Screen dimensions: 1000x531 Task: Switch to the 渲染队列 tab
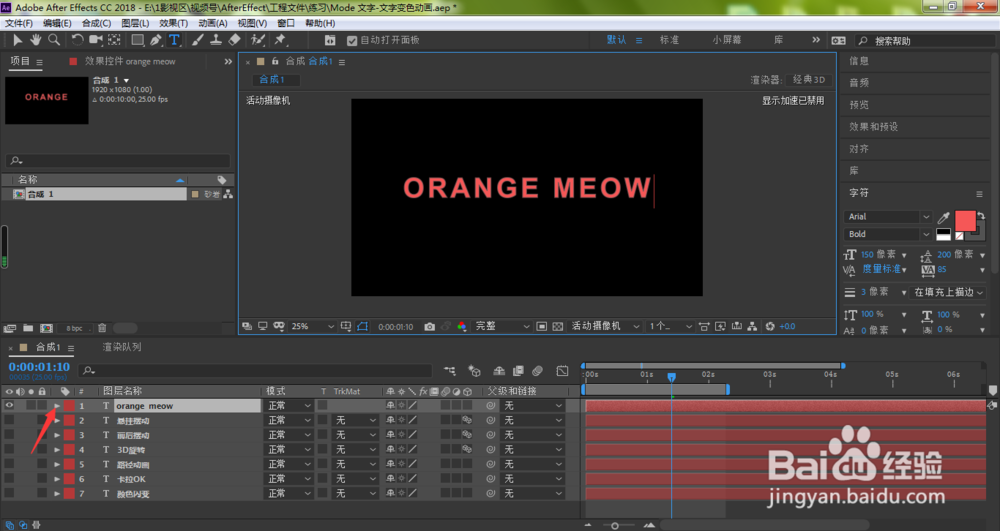pyautogui.click(x=122, y=347)
